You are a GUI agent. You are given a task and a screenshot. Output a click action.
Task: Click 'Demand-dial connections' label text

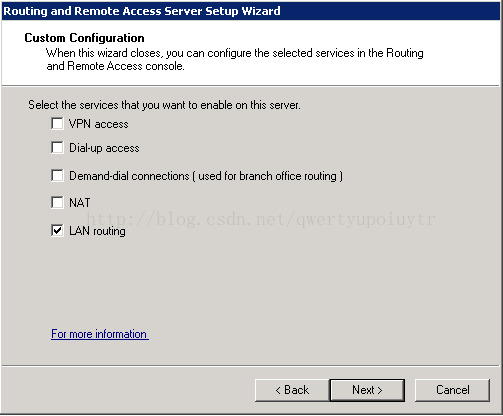206,176
